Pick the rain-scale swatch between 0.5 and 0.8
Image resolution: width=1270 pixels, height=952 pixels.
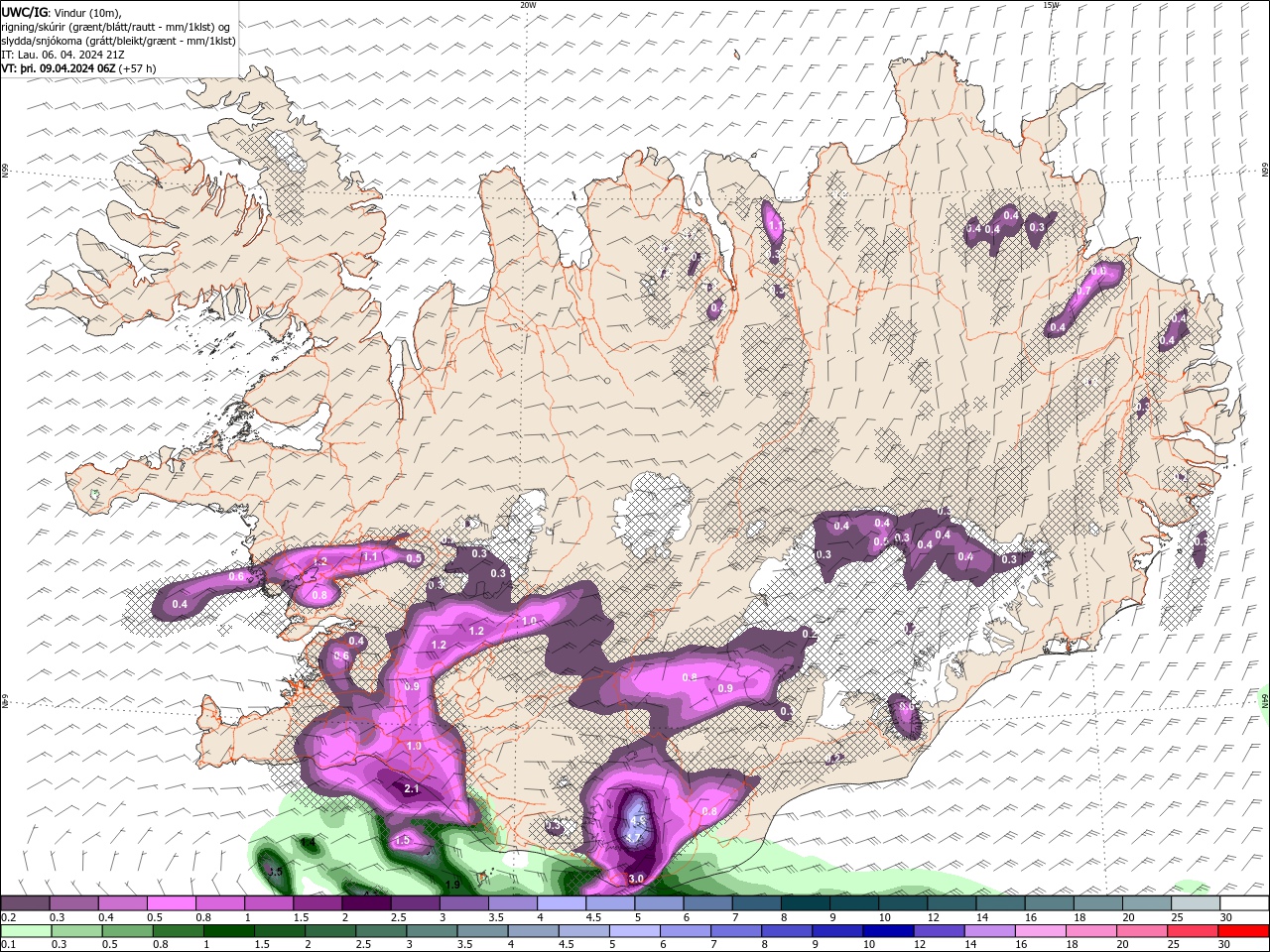[x=126, y=931]
